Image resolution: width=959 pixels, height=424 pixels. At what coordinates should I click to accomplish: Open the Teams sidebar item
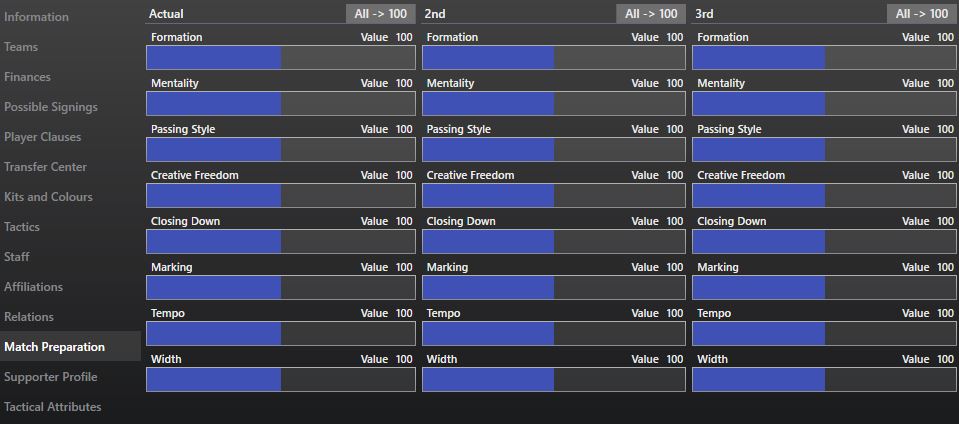click(21, 47)
